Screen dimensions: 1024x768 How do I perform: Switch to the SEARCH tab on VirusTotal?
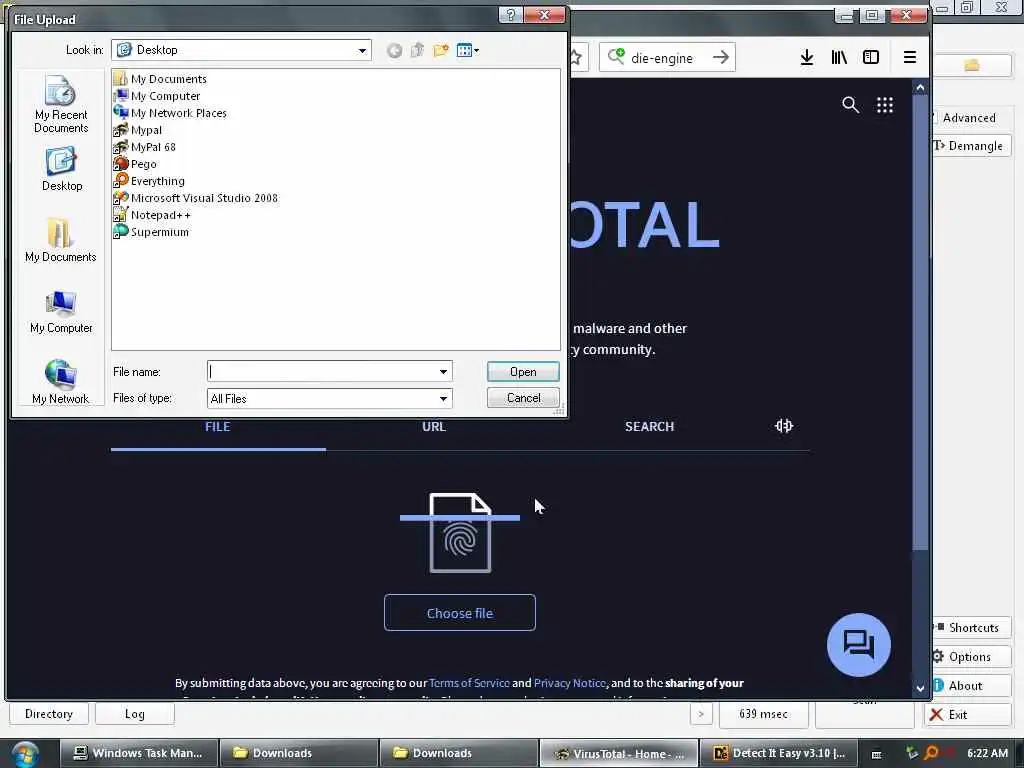(x=649, y=426)
